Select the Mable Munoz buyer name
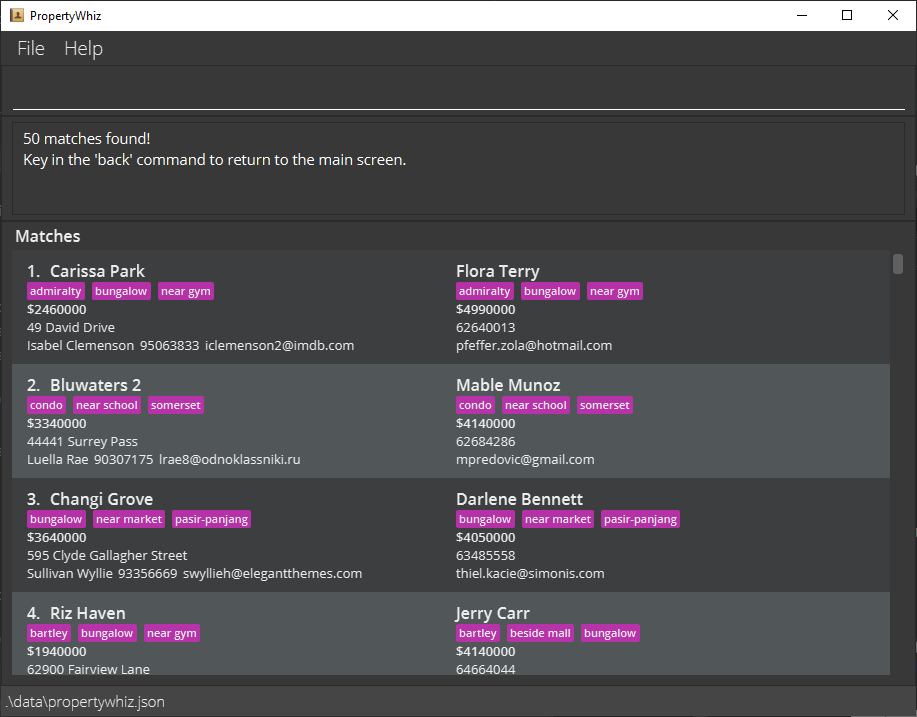The width and height of the screenshot is (917, 717). (x=508, y=385)
